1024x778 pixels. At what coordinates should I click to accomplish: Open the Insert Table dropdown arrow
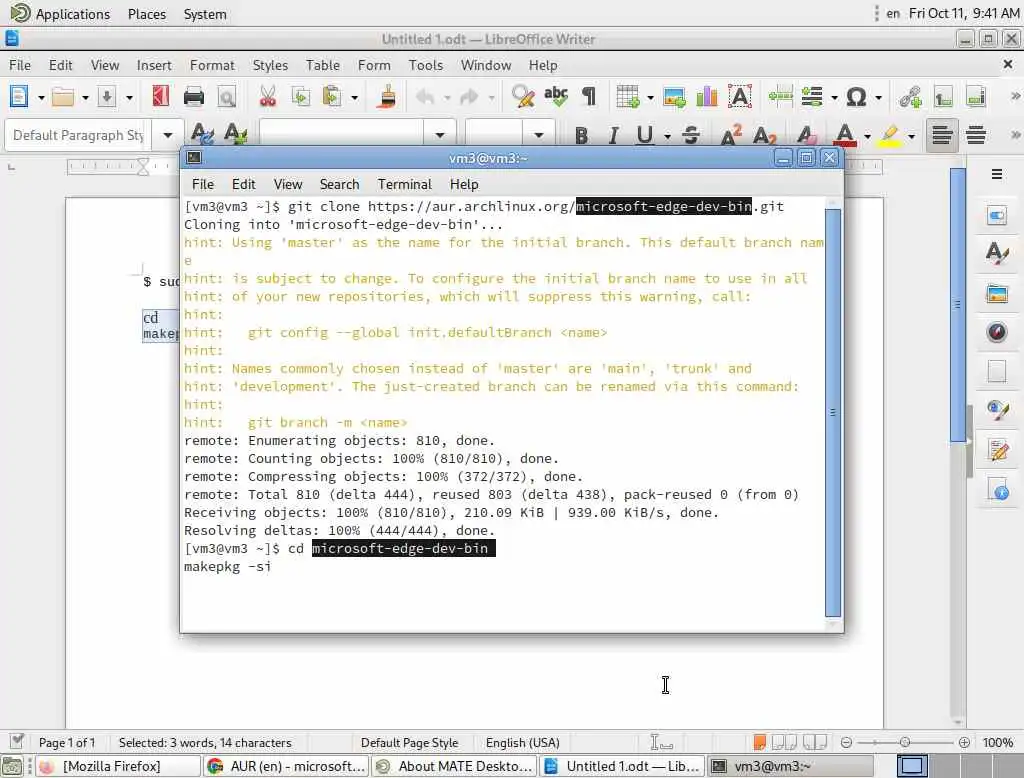click(650, 97)
